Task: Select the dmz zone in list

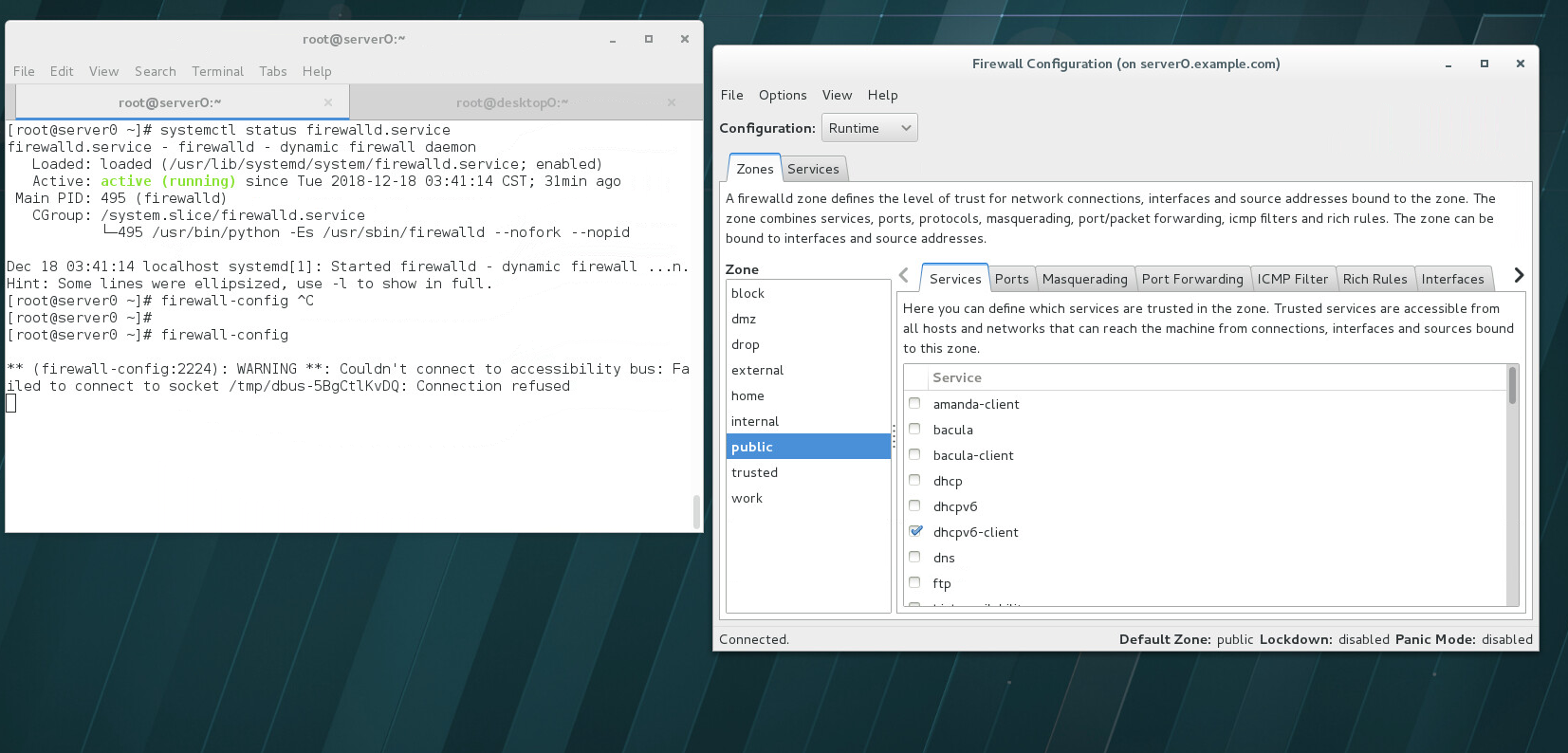Action: (x=744, y=319)
